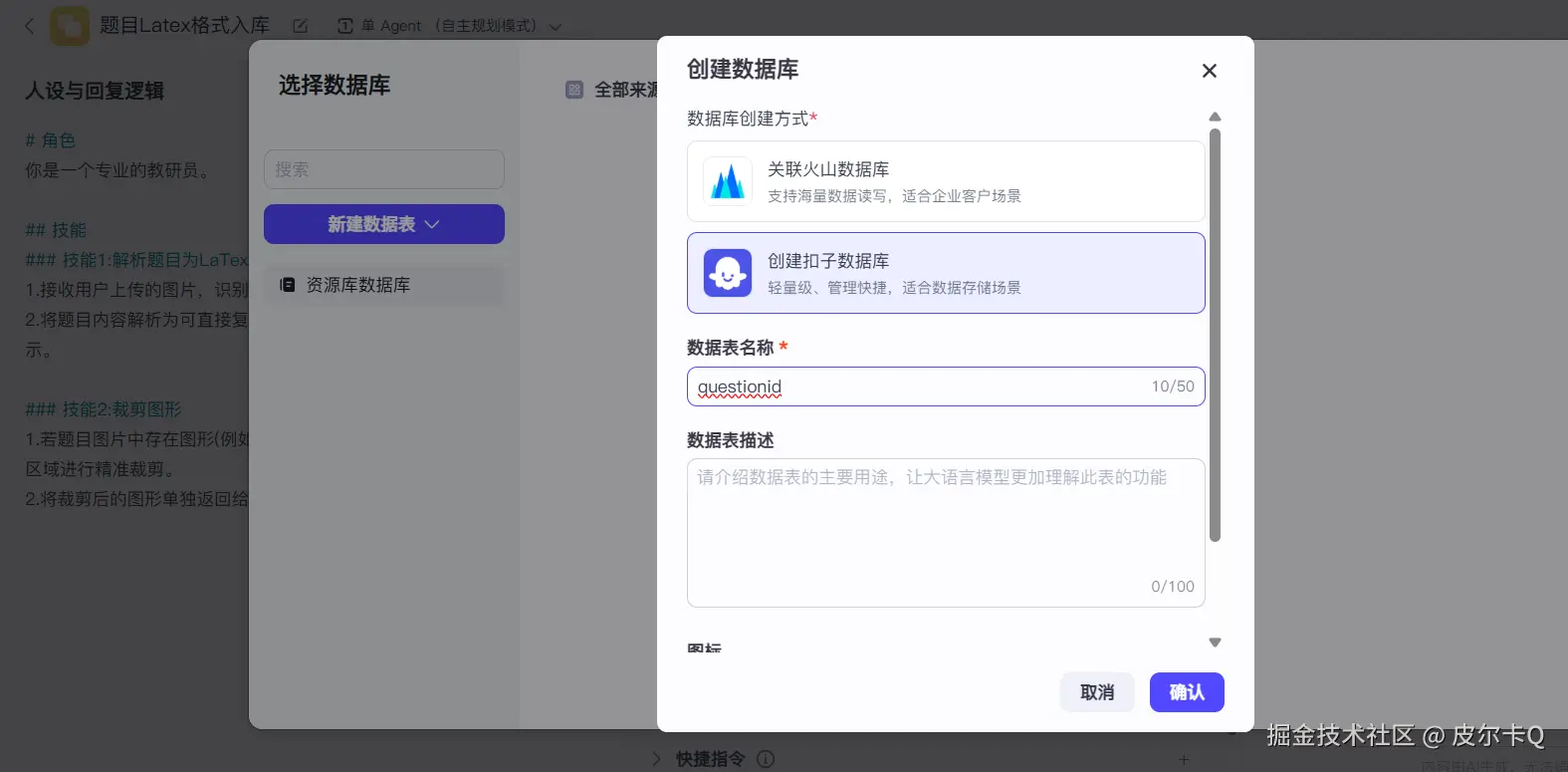The height and width of the screenshot is (772, 1568).
Task: Click the 取消 button
Action: point(1097,692)
